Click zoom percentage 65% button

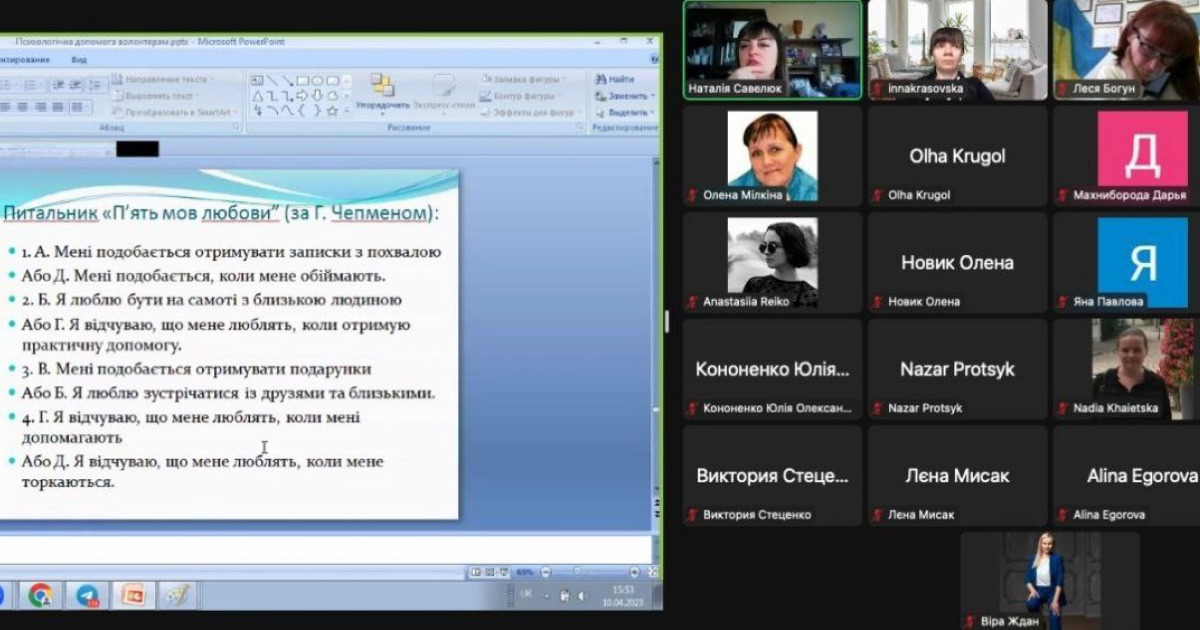tap(525, 572)
